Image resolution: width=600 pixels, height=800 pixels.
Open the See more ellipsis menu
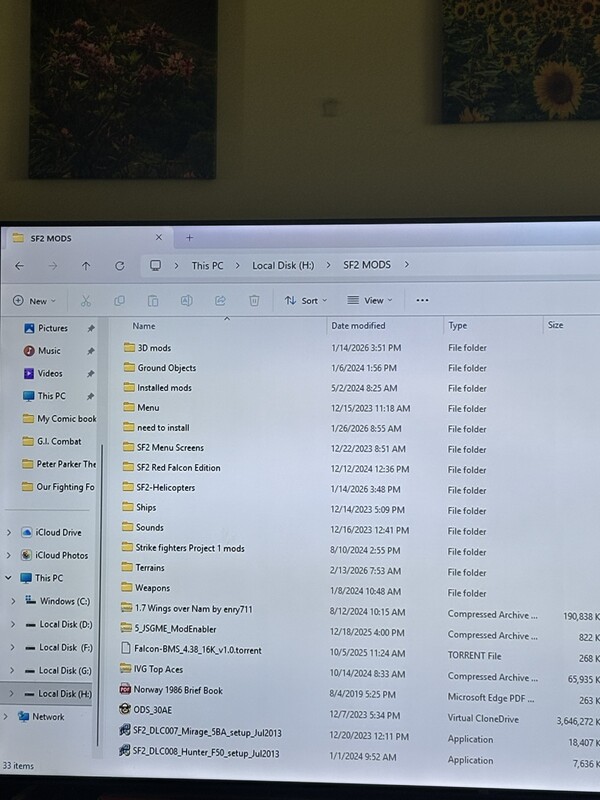coord(422,300)
